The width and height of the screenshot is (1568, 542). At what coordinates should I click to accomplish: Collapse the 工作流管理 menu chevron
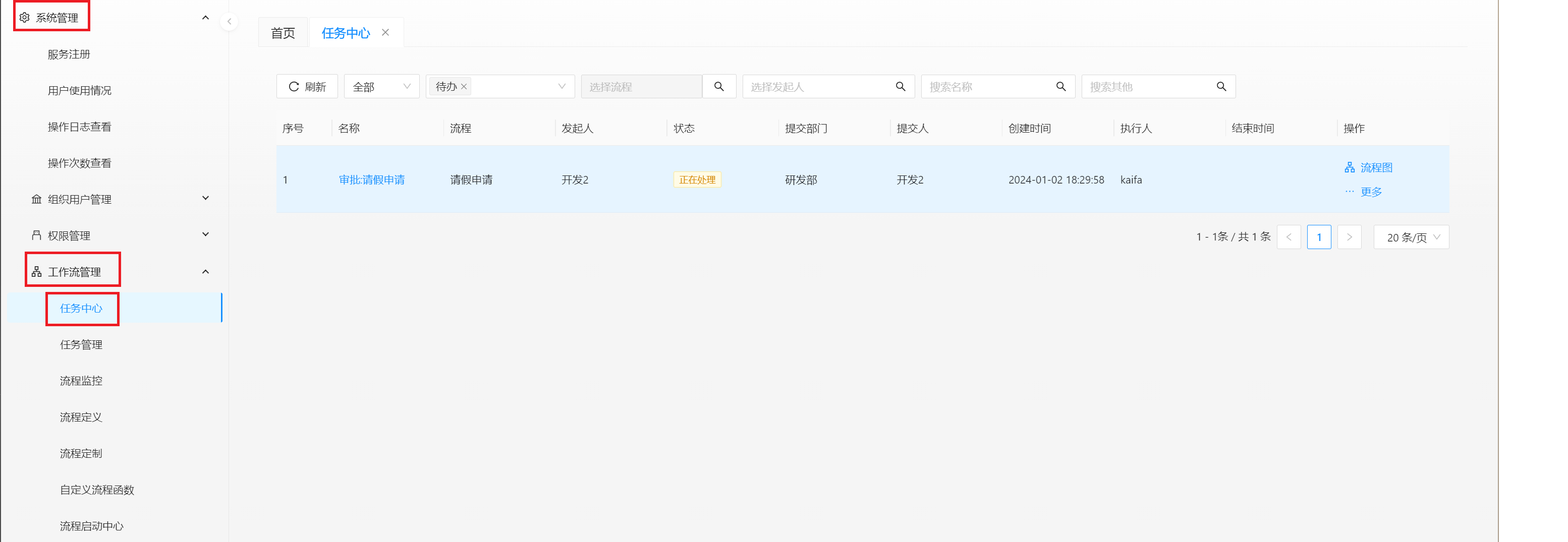(x=206, y=272)
